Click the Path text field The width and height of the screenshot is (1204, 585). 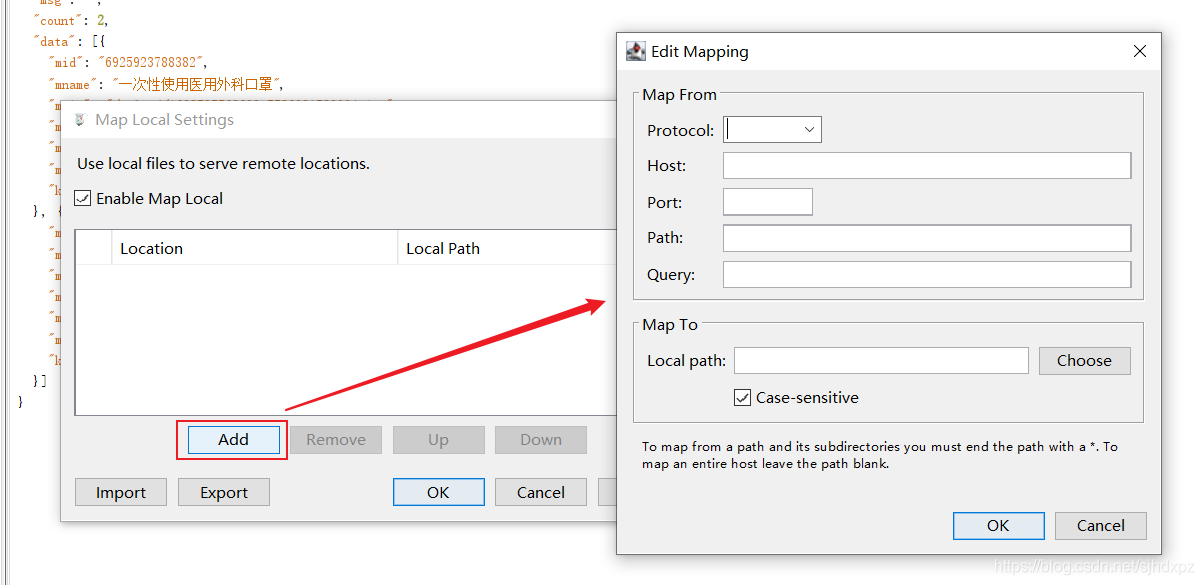926,238
